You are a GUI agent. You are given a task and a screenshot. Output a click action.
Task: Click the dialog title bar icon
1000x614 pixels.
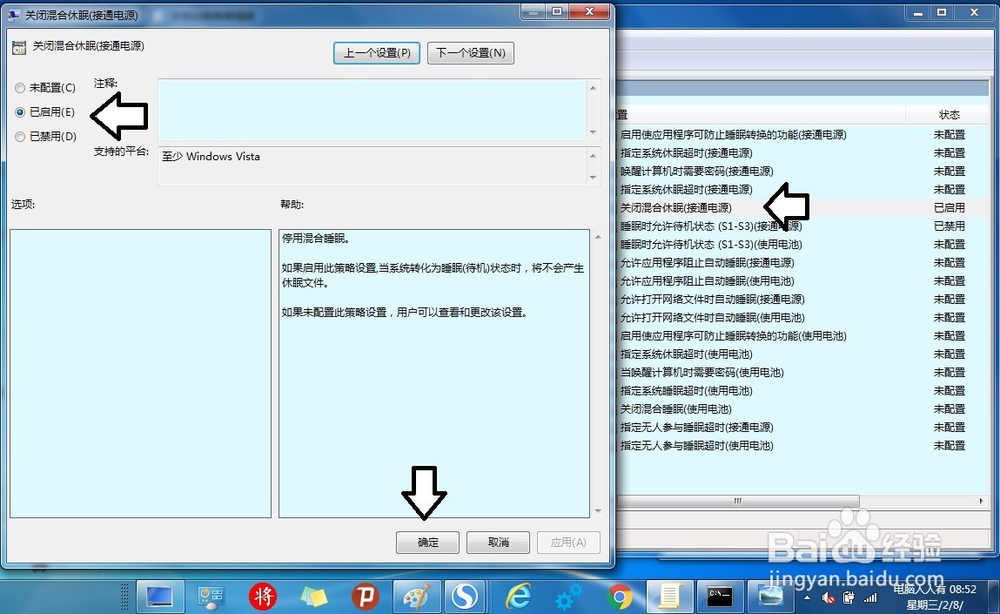click(x=13, y=15)
